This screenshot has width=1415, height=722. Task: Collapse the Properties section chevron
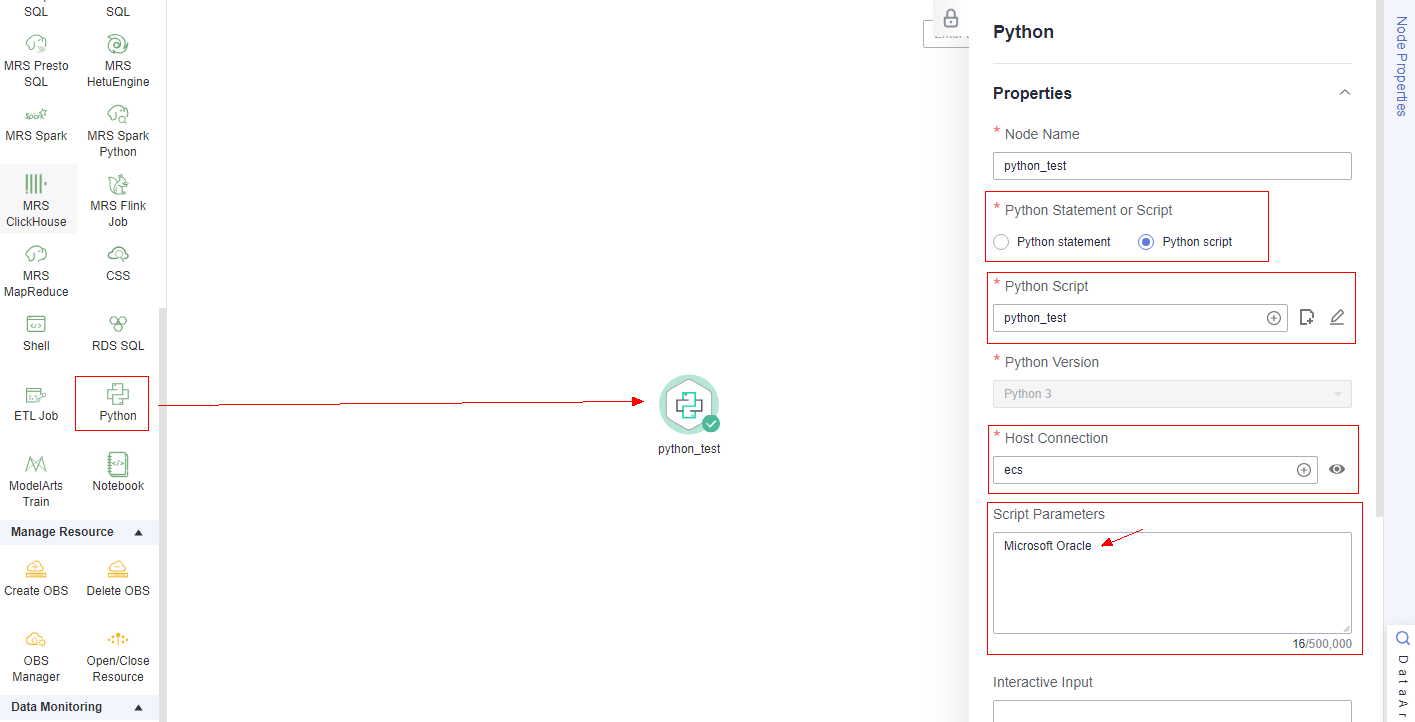pos(1345,93)
